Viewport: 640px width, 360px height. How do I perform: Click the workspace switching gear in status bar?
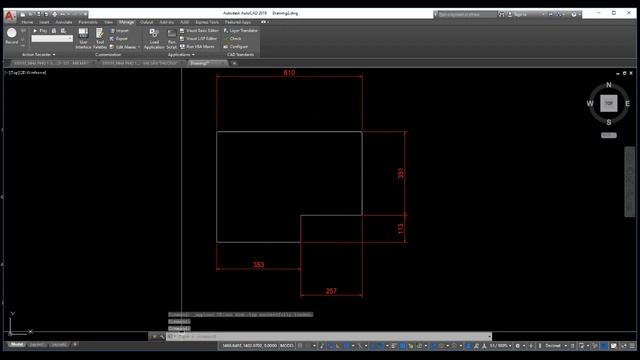pos(518,346)
